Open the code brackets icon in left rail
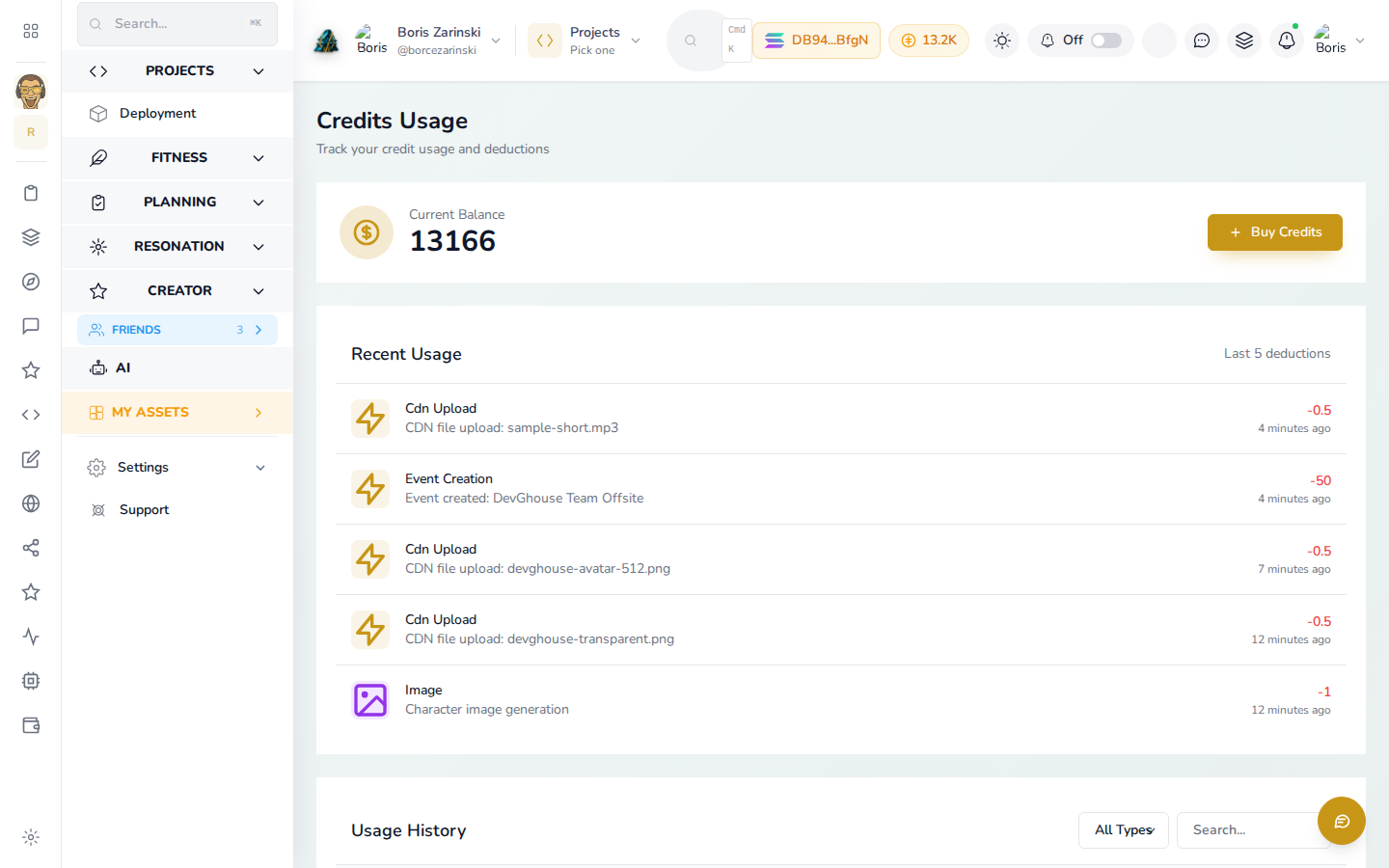 click(x=31, y=415)
